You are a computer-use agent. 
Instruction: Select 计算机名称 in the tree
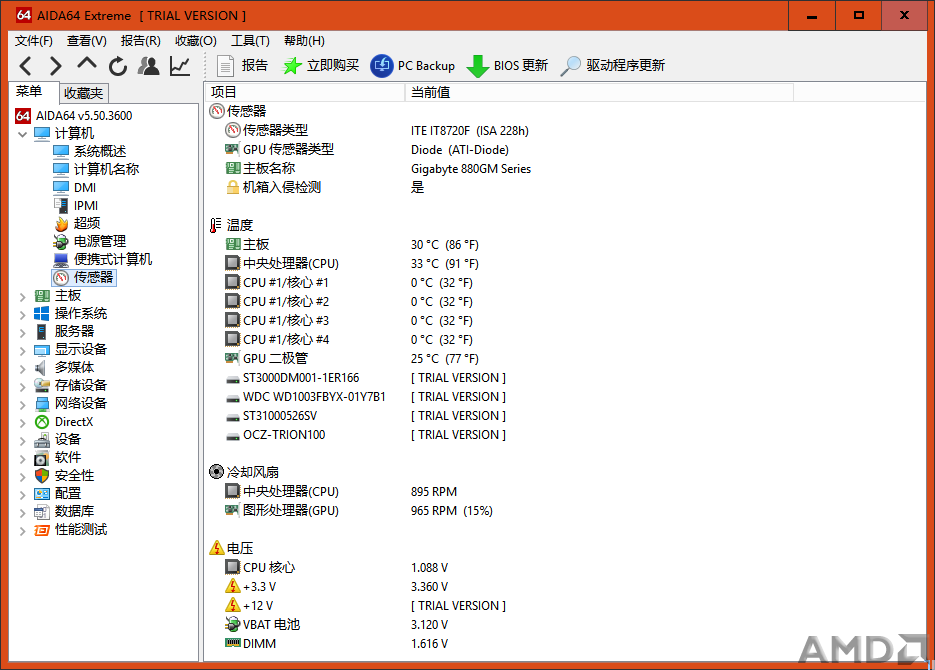(106, 169)
